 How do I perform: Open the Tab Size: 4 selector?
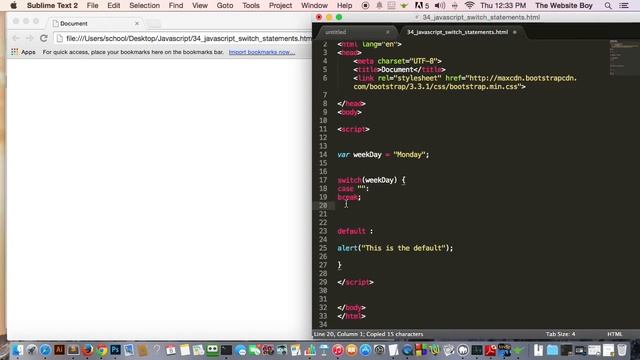point(560,334)
